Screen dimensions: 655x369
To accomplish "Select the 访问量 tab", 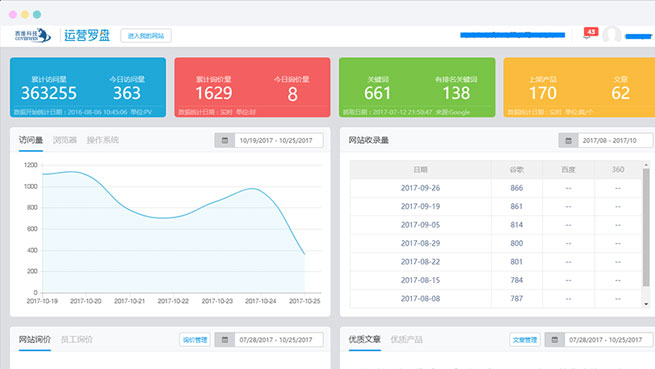I will pos(30,140).
